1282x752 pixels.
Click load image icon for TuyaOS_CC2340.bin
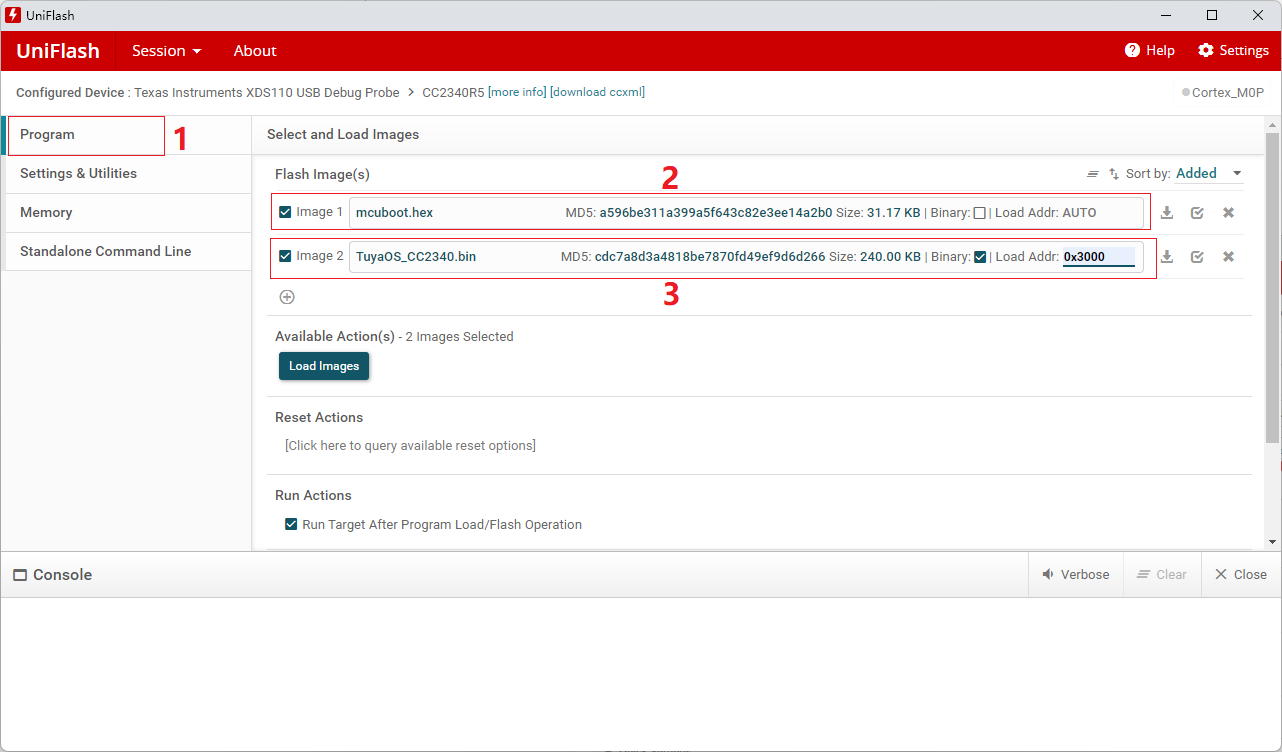[1167, 257]
